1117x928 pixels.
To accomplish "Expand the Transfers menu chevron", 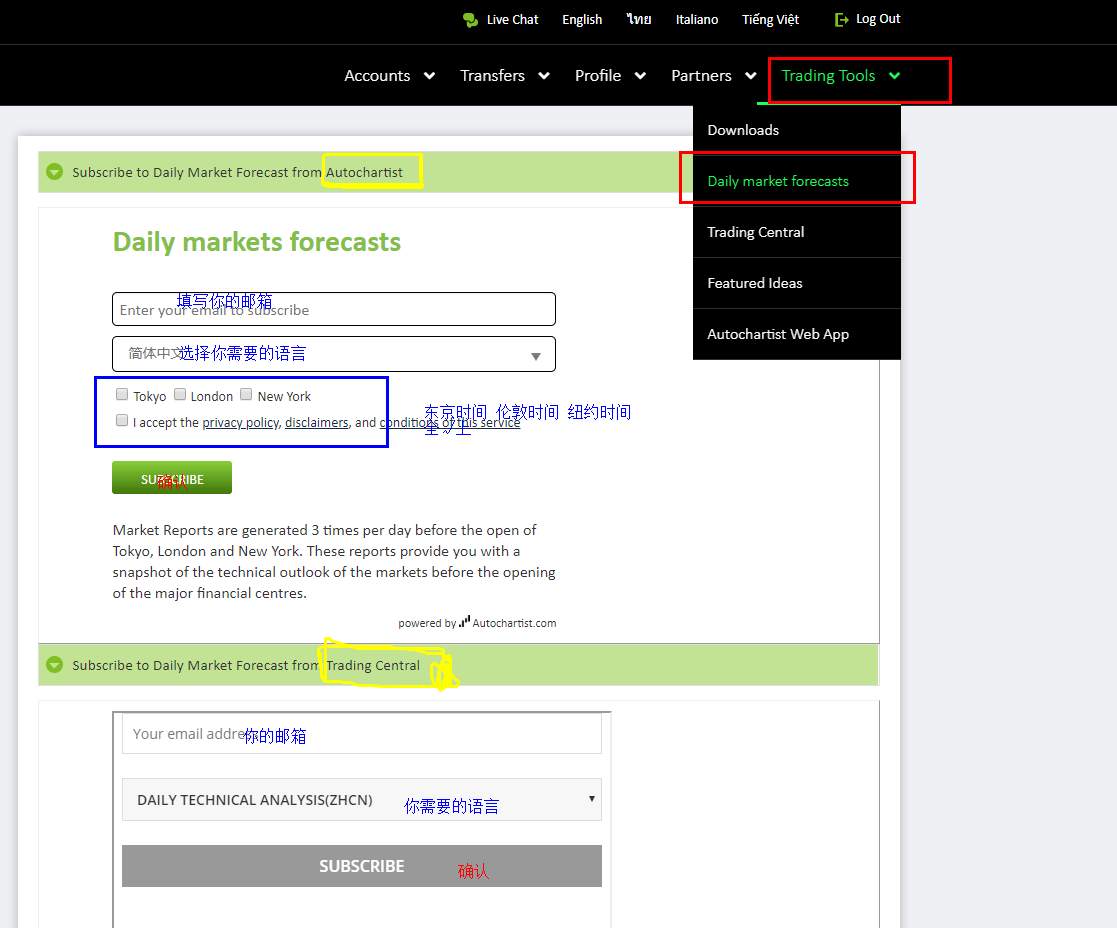I will (544, 75).
